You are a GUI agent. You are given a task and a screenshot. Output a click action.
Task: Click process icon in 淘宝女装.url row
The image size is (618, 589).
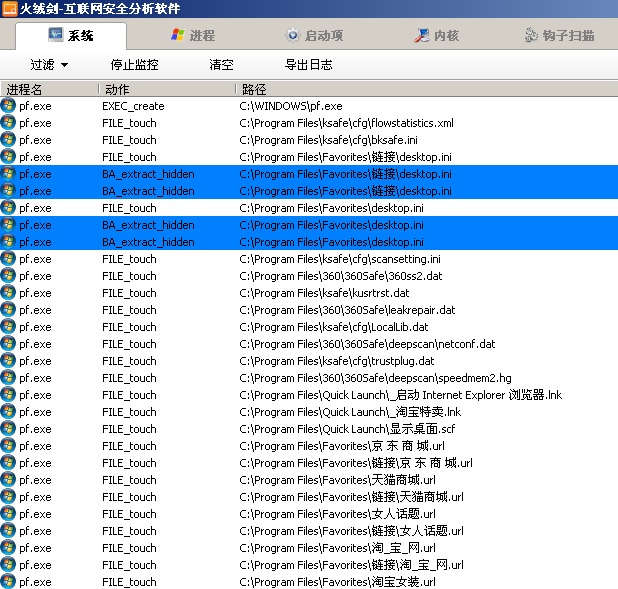8,582
